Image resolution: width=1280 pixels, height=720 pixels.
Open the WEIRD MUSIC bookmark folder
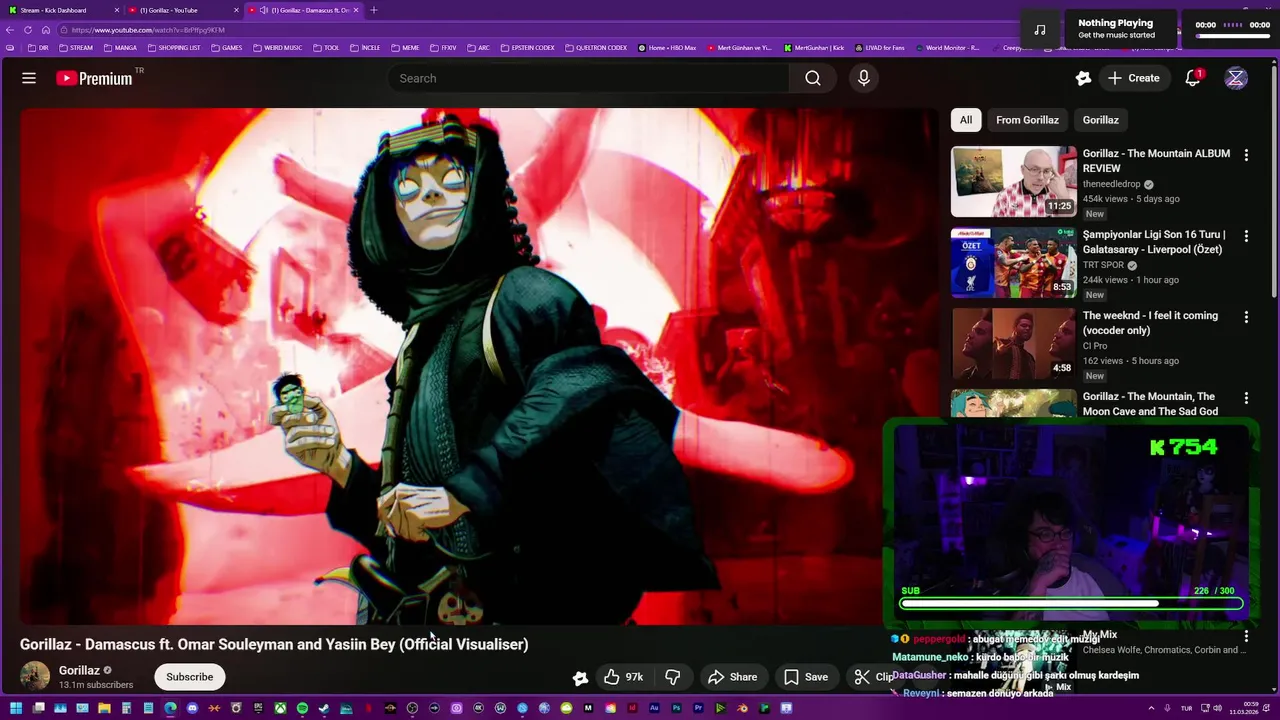tap(278, 48)
